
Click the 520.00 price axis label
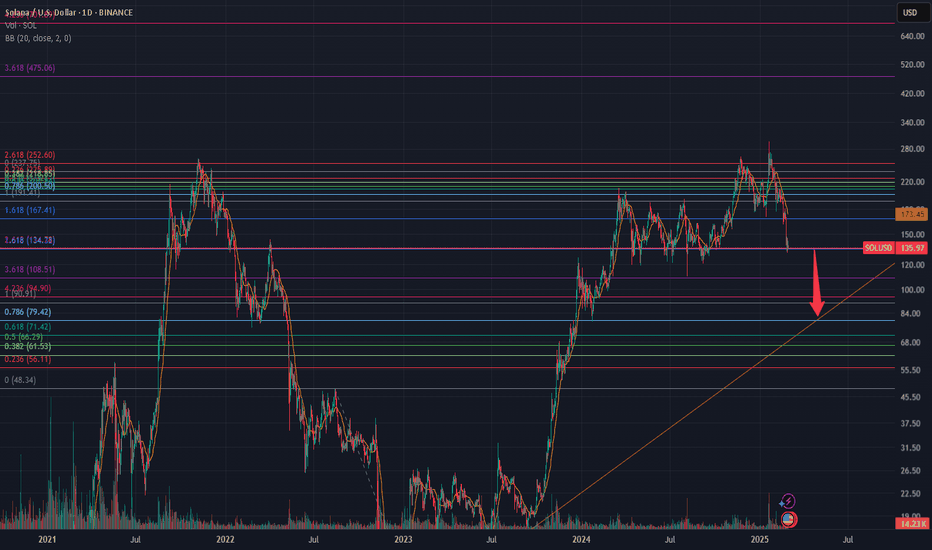point(912,64)
